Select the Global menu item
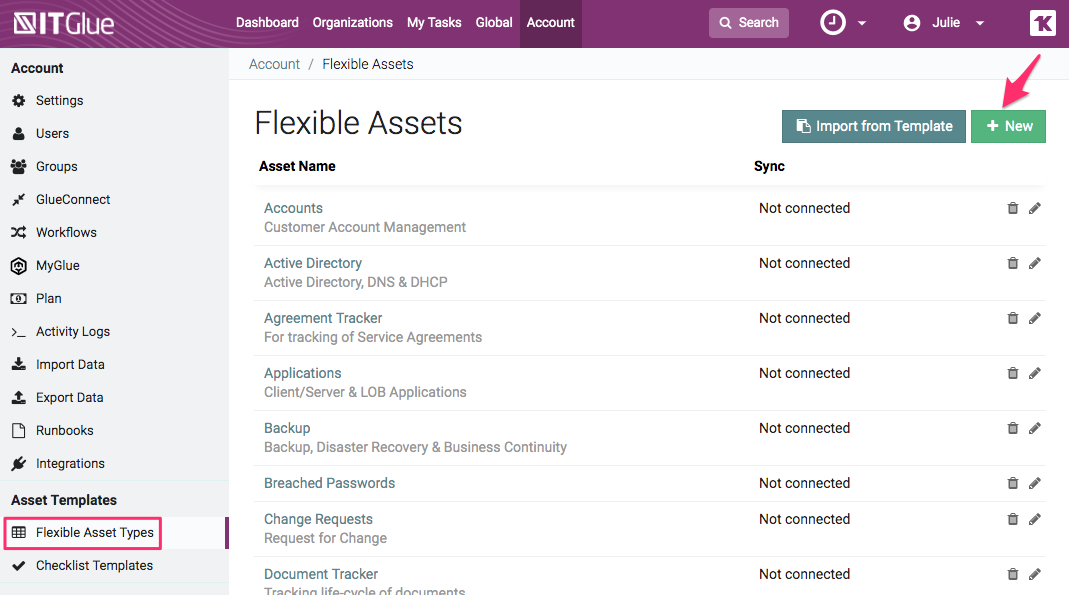 click(x=494, y=23)
